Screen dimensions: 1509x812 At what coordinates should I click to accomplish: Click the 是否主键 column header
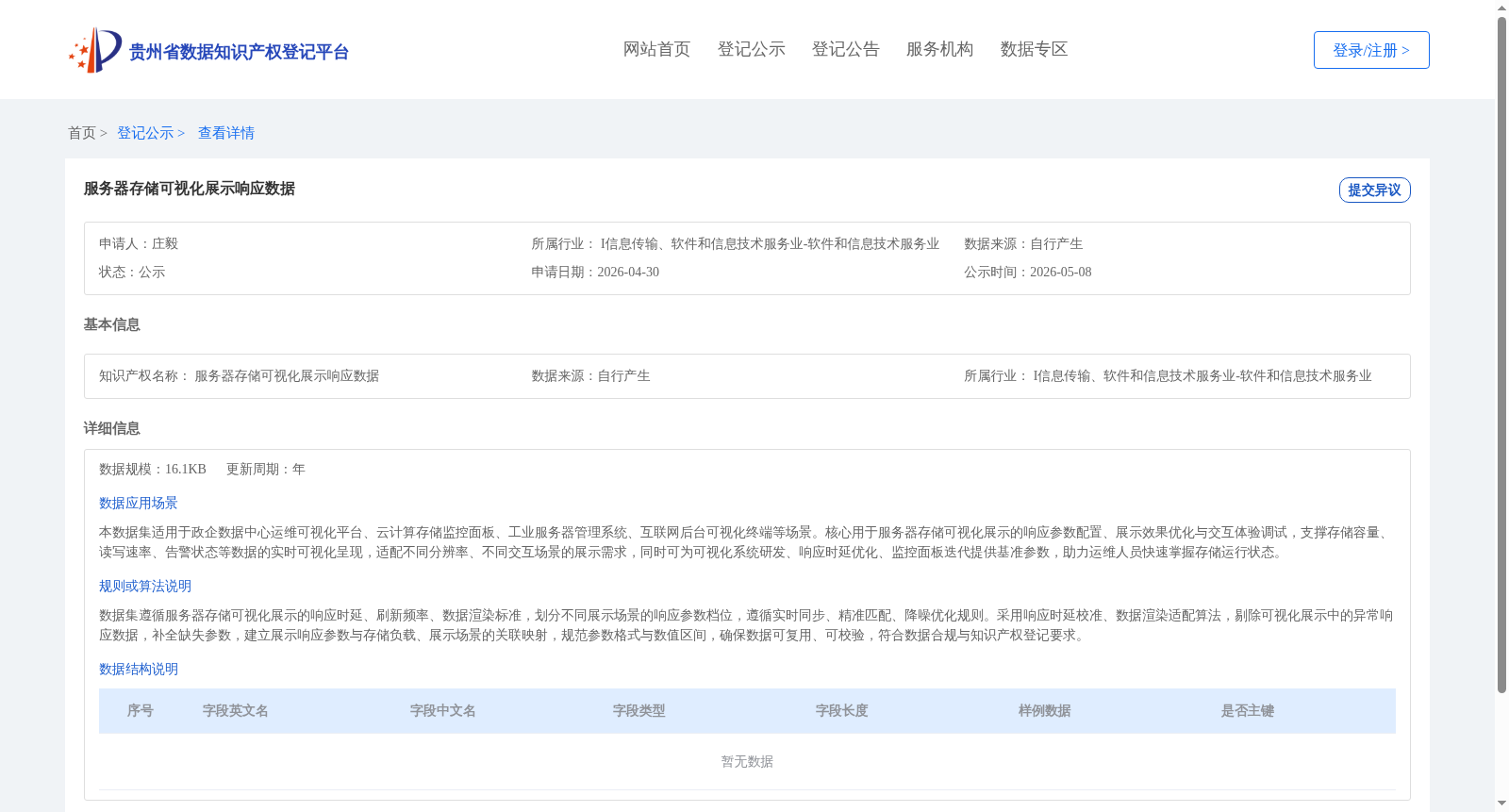pos(1248,710)
